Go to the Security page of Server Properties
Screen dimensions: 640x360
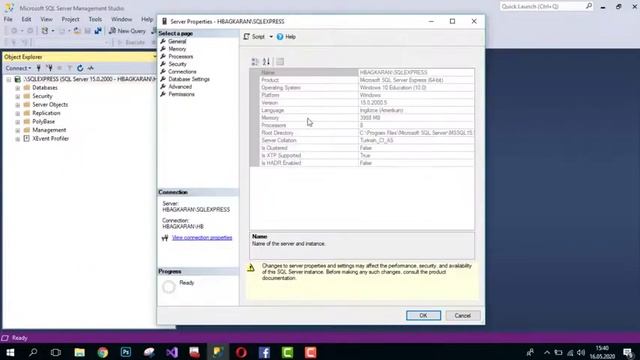[177, 64]
